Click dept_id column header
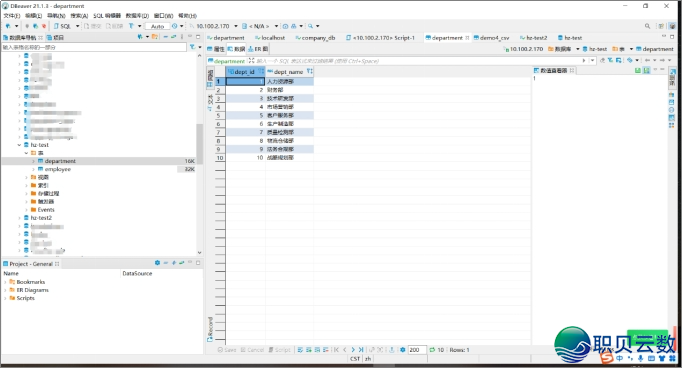Image resolution: width=683 pixels, height=369 pixels. 245,72
